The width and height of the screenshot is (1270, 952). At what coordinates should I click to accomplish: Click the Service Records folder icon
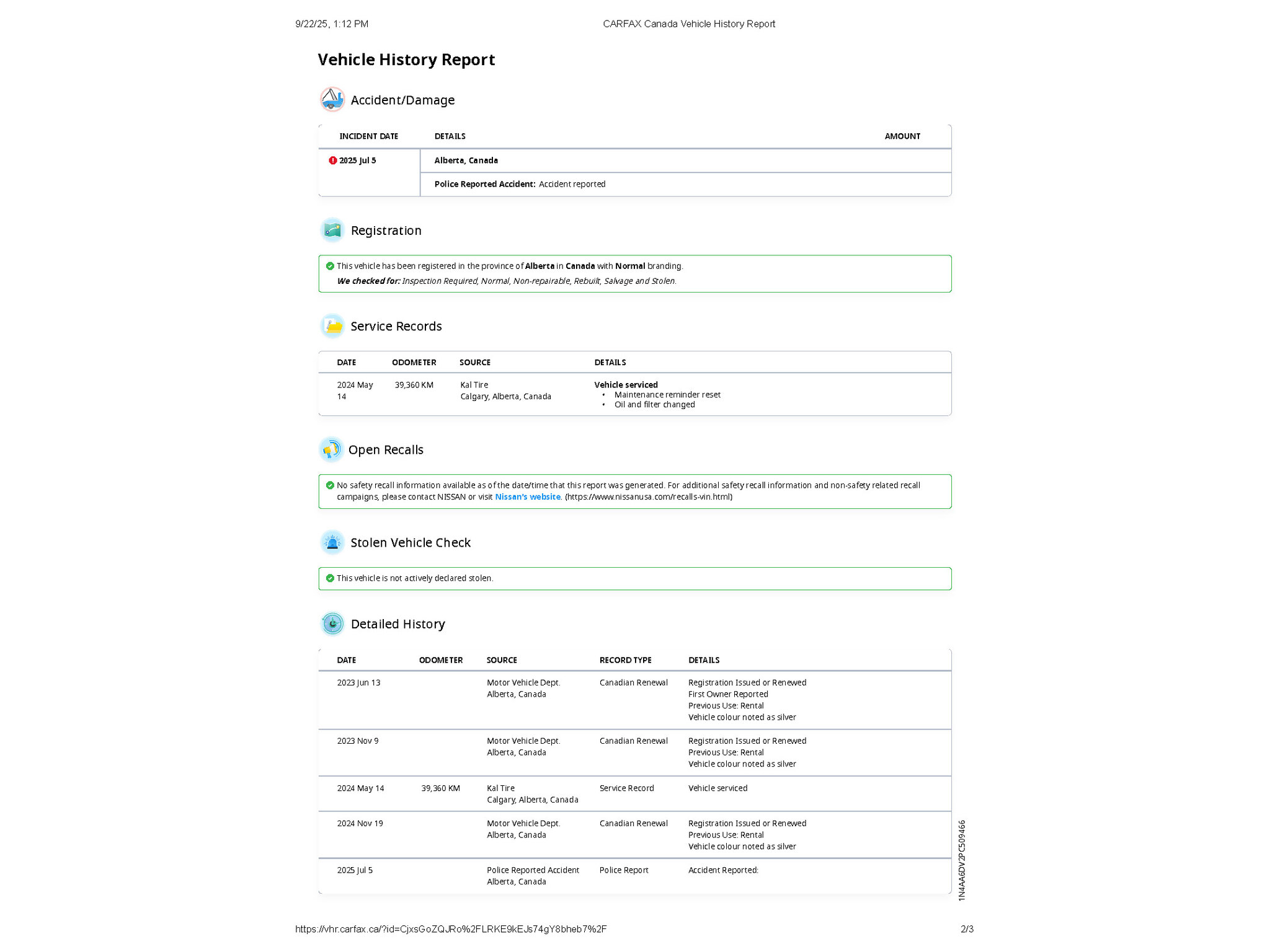(332, 326)
